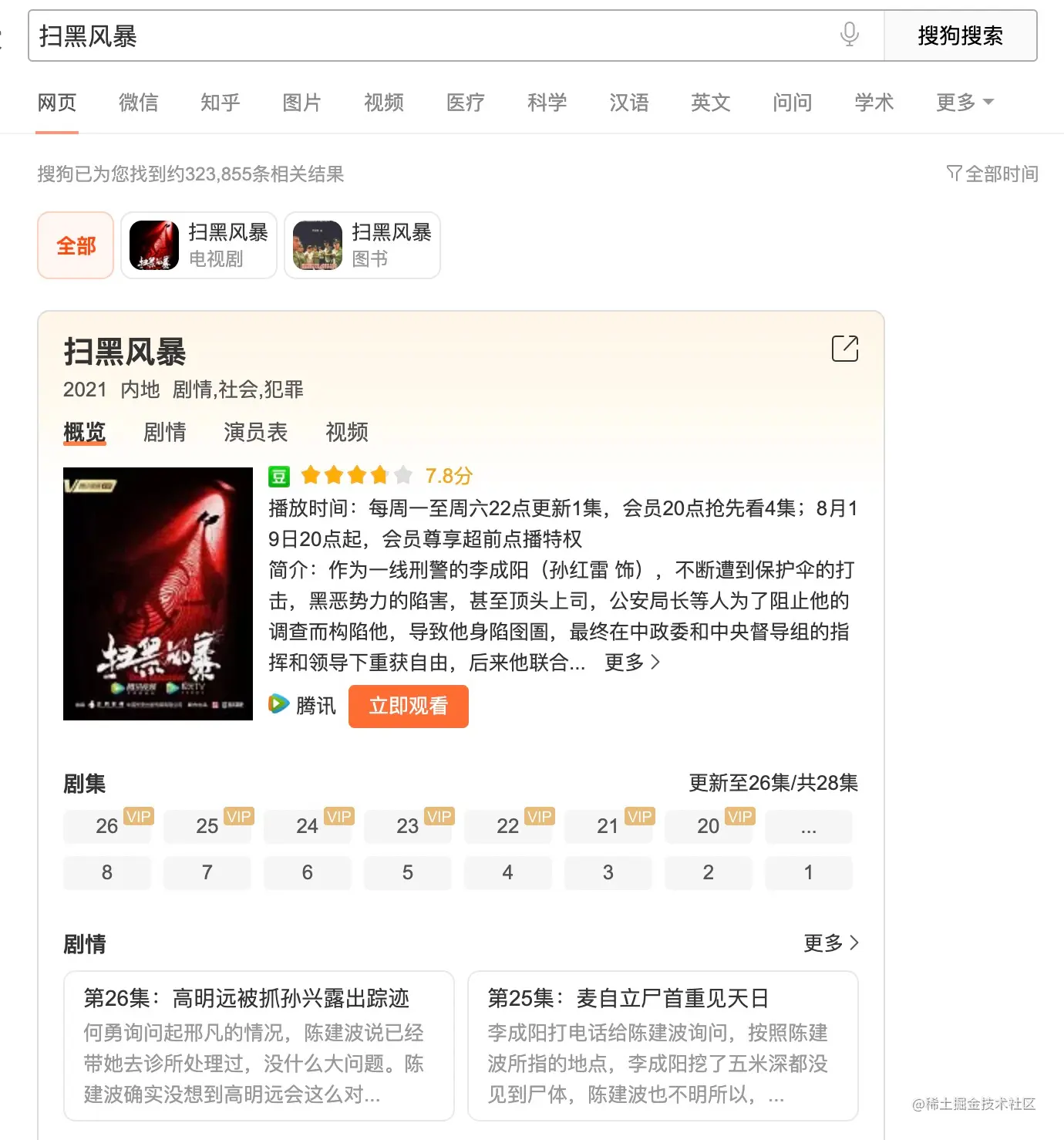Click the 立即观看 button

(409, 706)
